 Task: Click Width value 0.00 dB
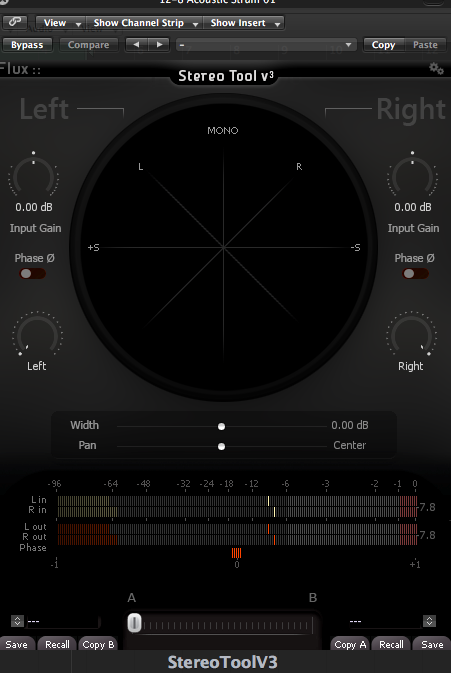click(x=350, y=425)
